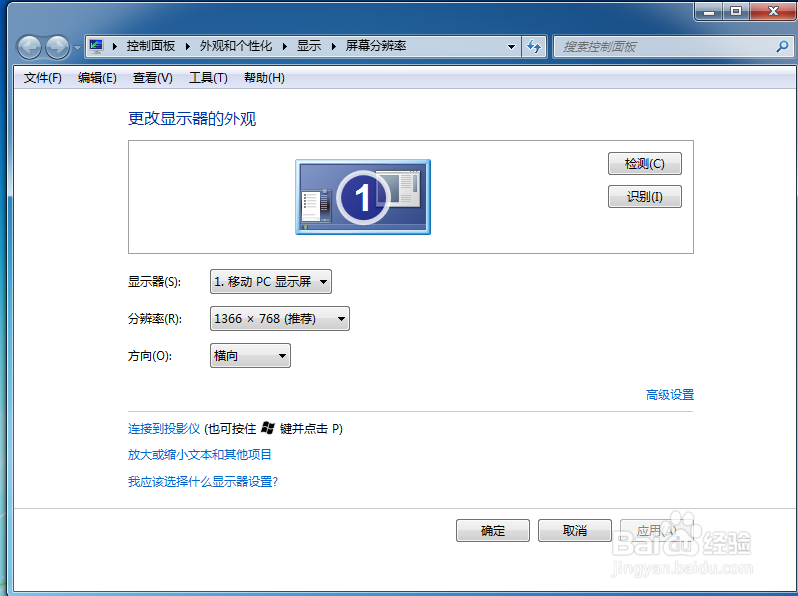Open the 高级设置 link
The image size is (798, 596).
[x=669, y=394]
